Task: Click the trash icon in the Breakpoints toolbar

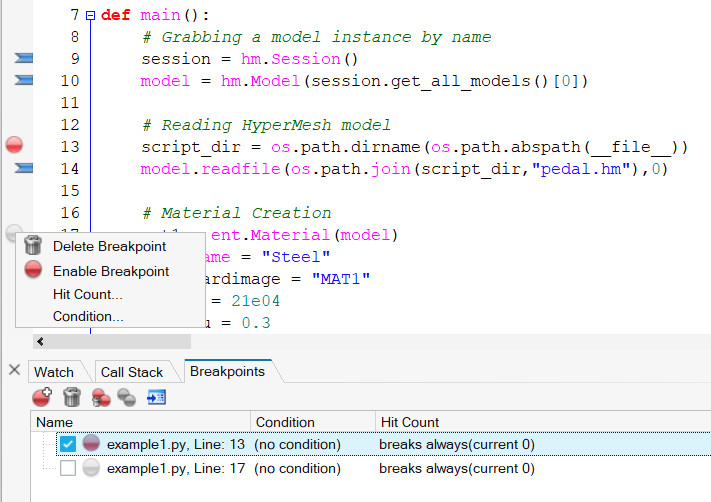Action: 71,397
